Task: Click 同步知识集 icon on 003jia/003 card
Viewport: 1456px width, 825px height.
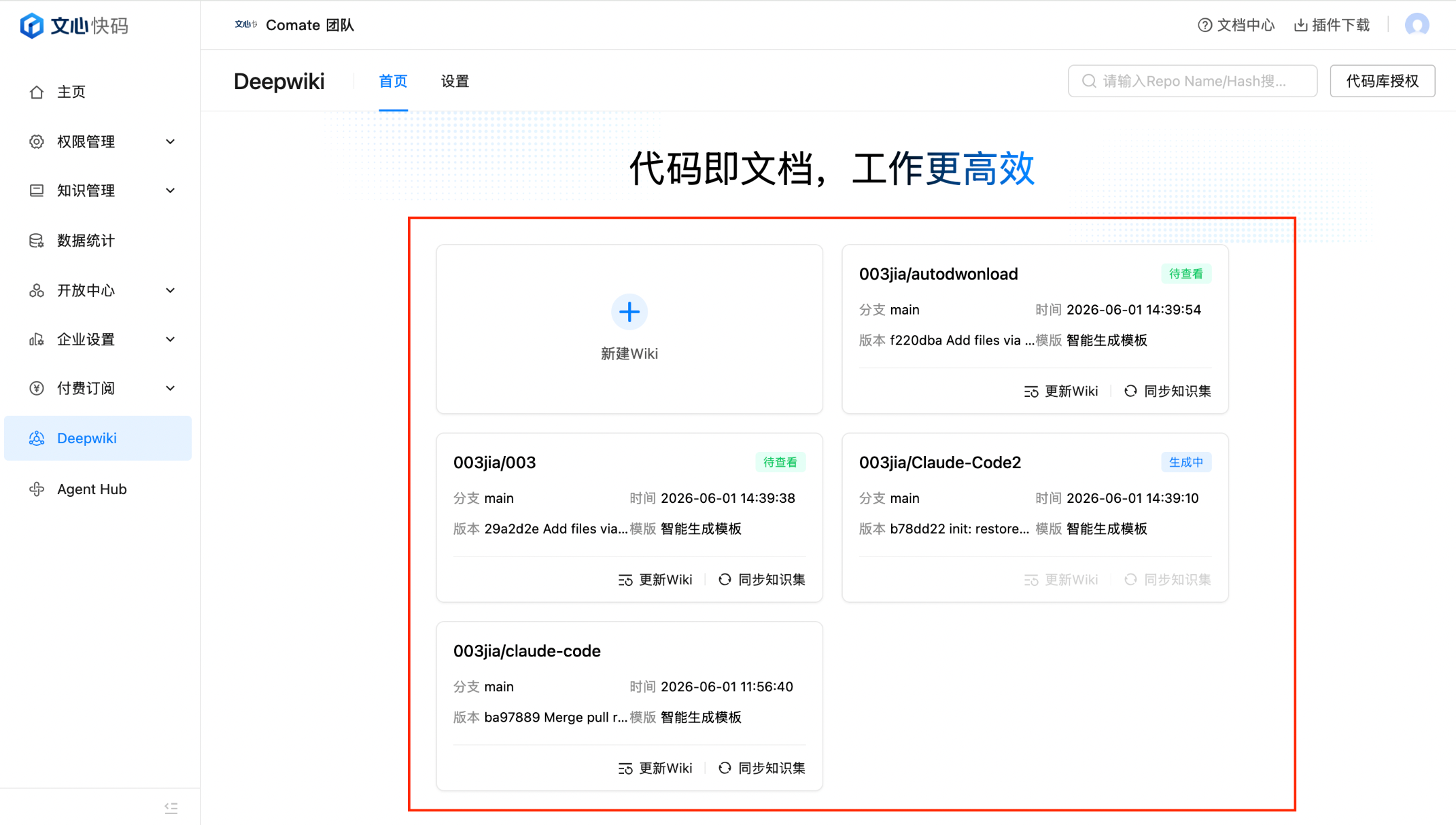Action: coord(725,579)
